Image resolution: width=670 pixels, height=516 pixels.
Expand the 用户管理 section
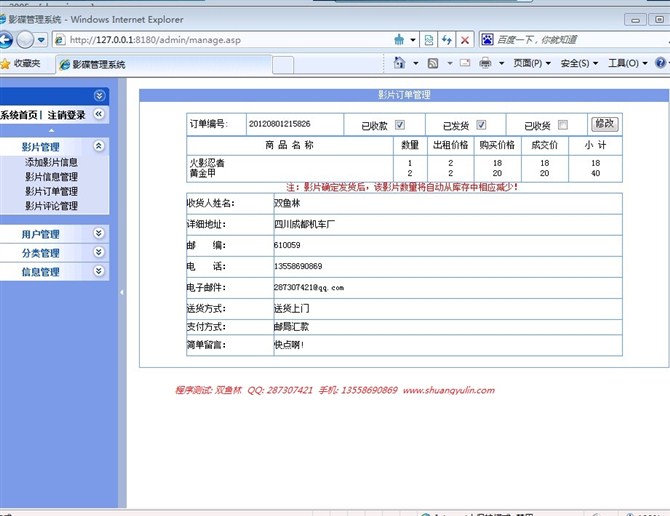[98, 233]
